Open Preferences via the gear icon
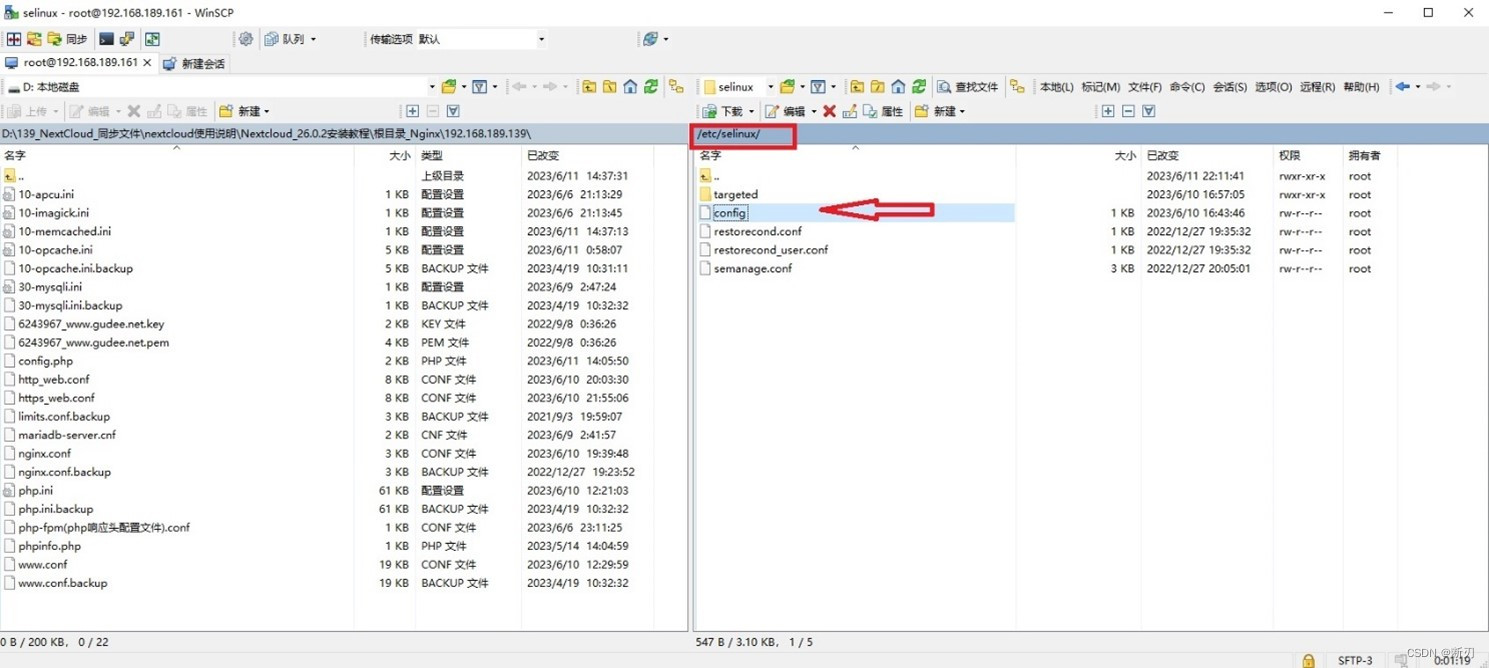The width and height of the screenshot is (1489, 668). 247,40
